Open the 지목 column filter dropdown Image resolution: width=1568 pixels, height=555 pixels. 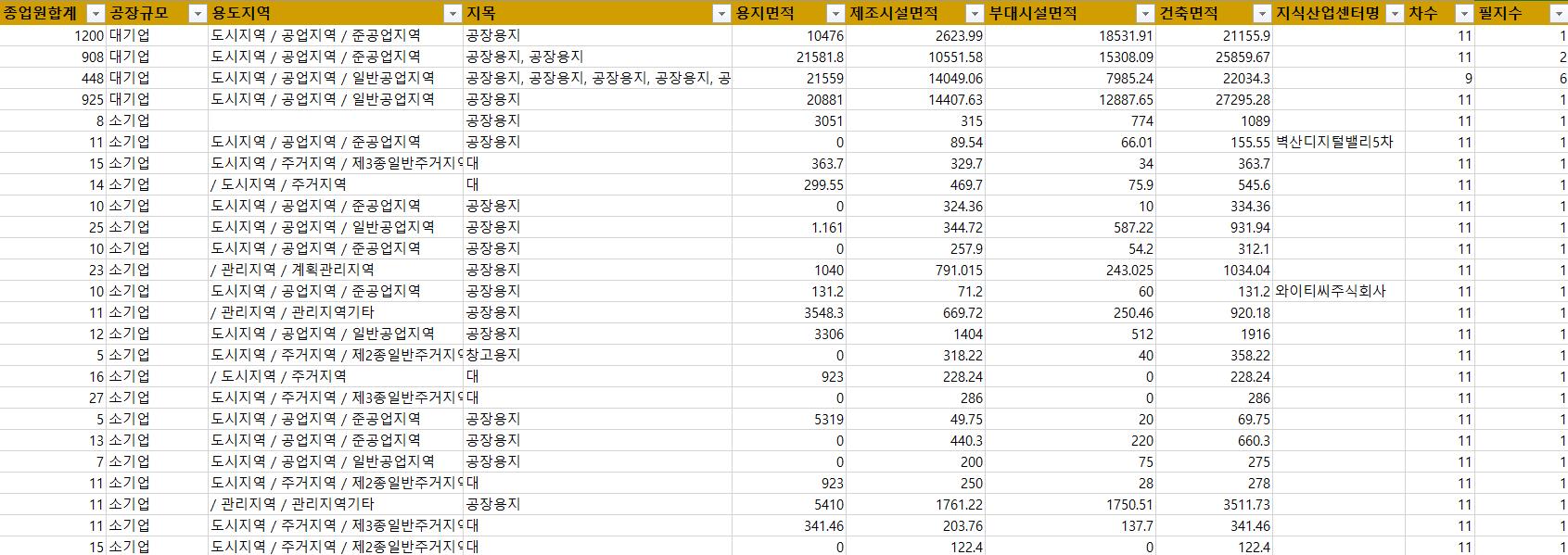point(720,14)
